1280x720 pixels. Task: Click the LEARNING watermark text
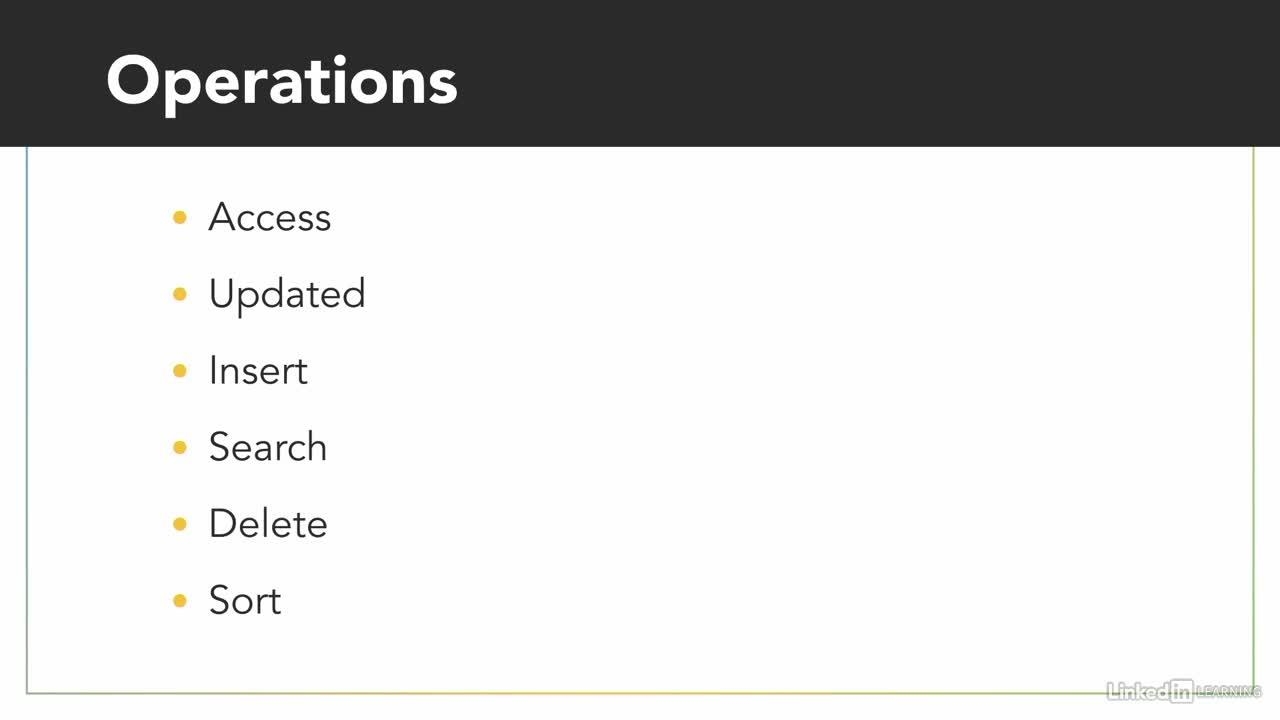click(x=1228, y=691)
